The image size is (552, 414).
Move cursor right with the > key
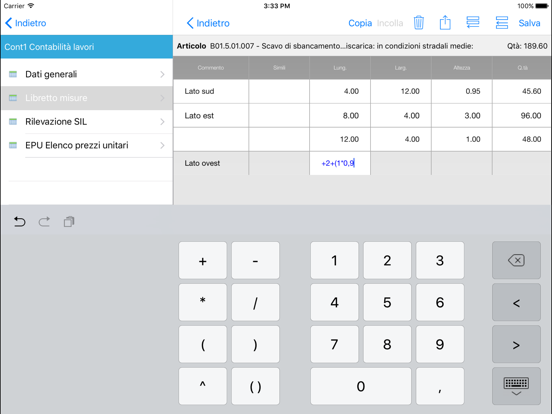[516, 344]
